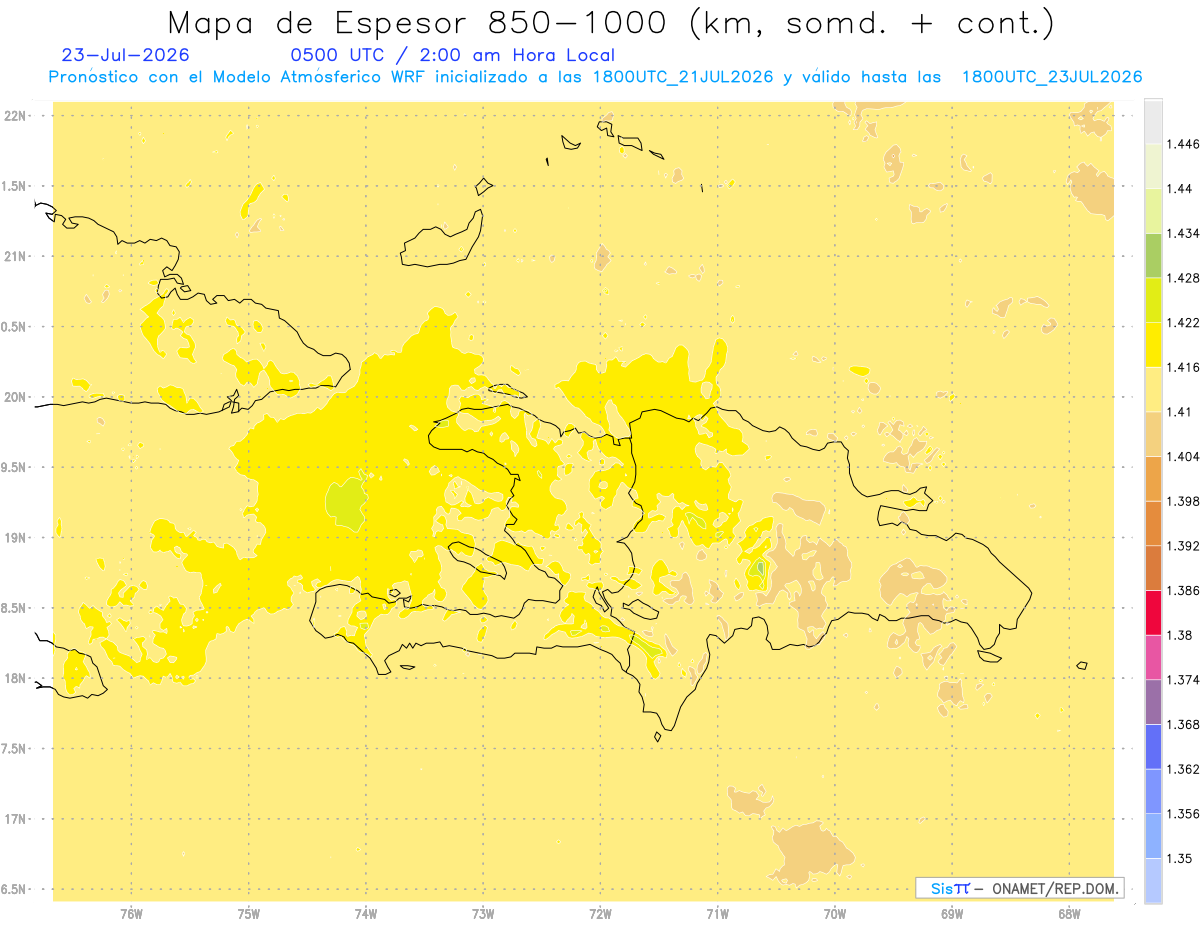Pick the pale yellow swatch between 1.41 and 1.416
The image size is (1200, 927).
pyautogui.click(x=1153, y=389)
